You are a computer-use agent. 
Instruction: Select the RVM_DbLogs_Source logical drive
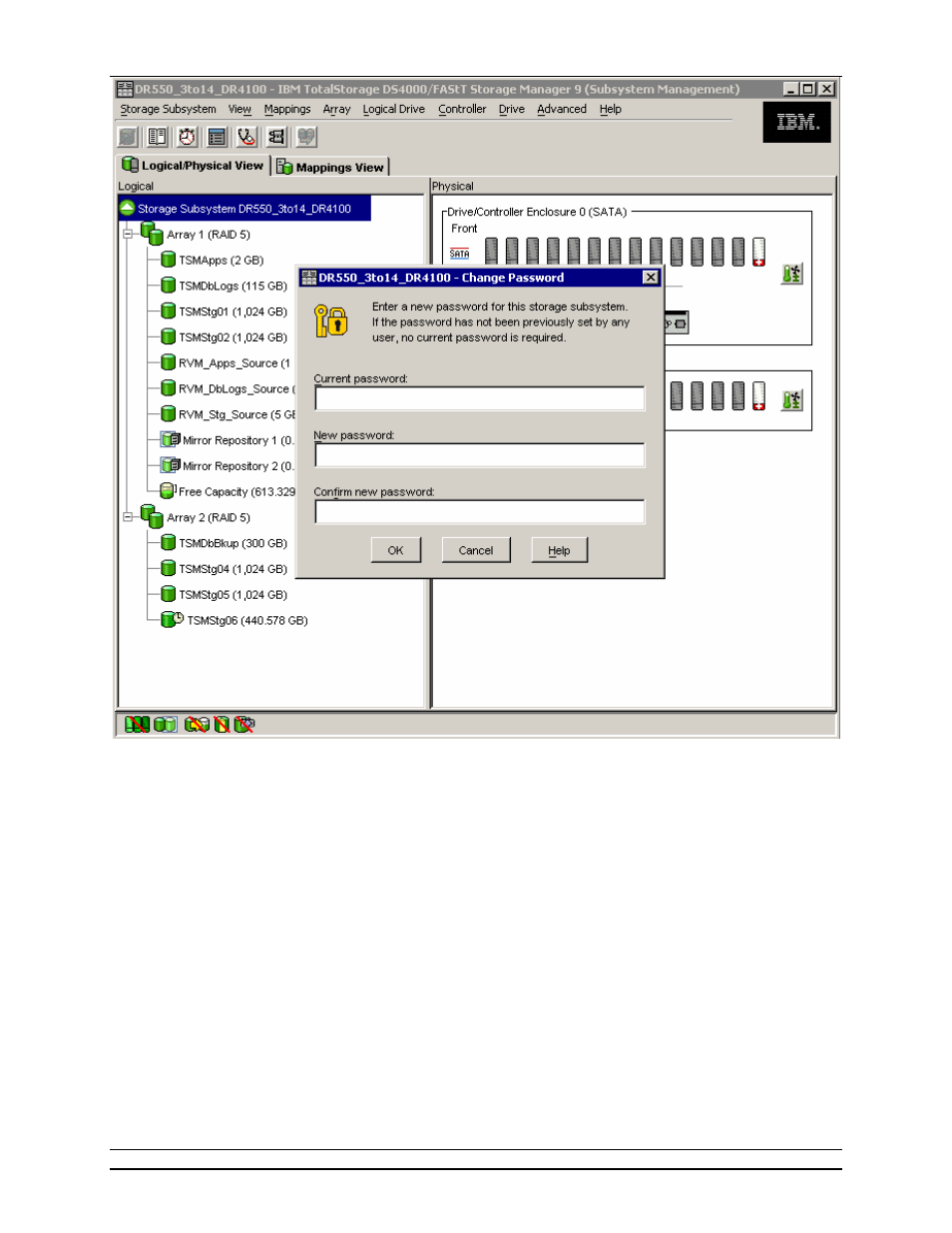pyautogui.click(x=237, y=389)
